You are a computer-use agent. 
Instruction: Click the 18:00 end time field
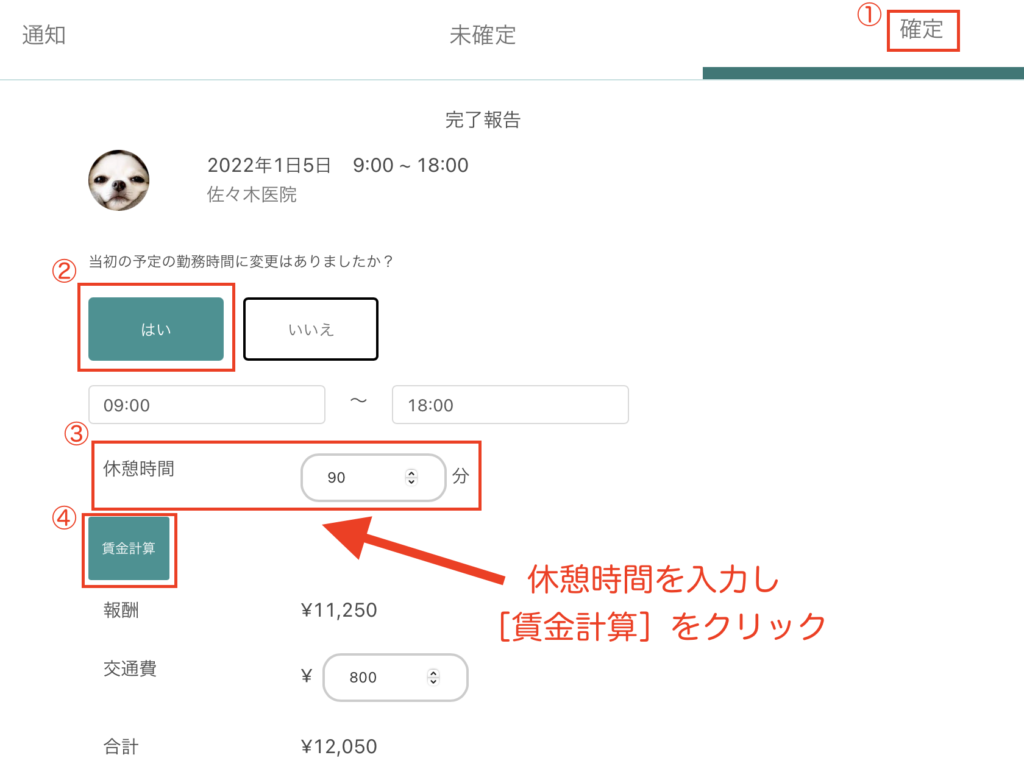510,405
